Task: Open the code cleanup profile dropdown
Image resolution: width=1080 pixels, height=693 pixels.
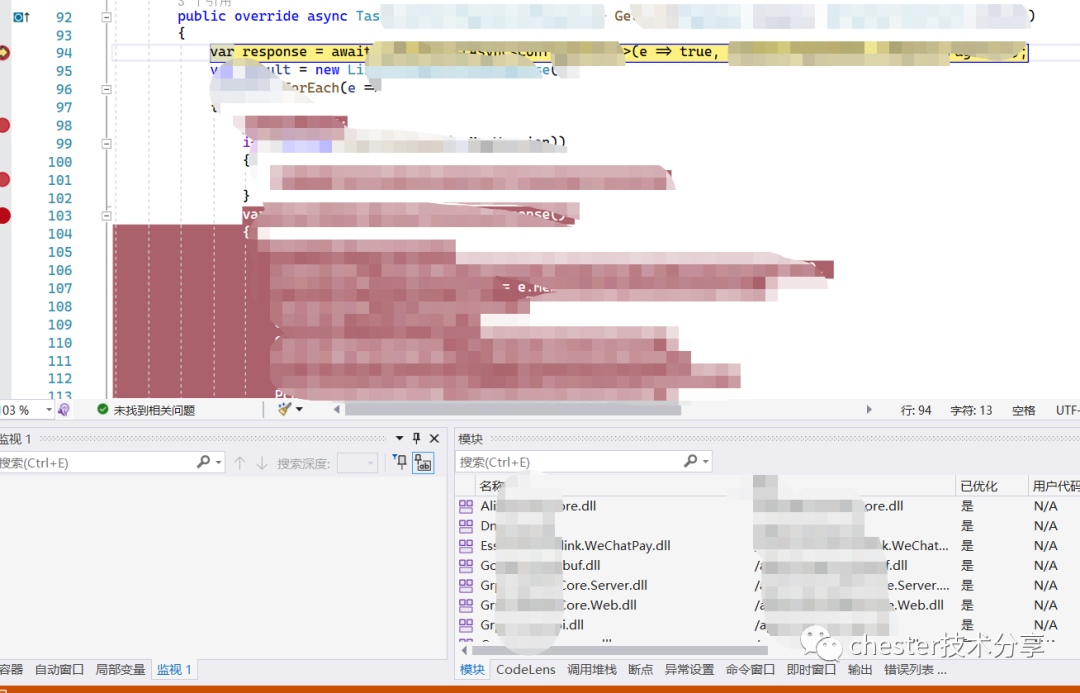Action: point(300,409)
